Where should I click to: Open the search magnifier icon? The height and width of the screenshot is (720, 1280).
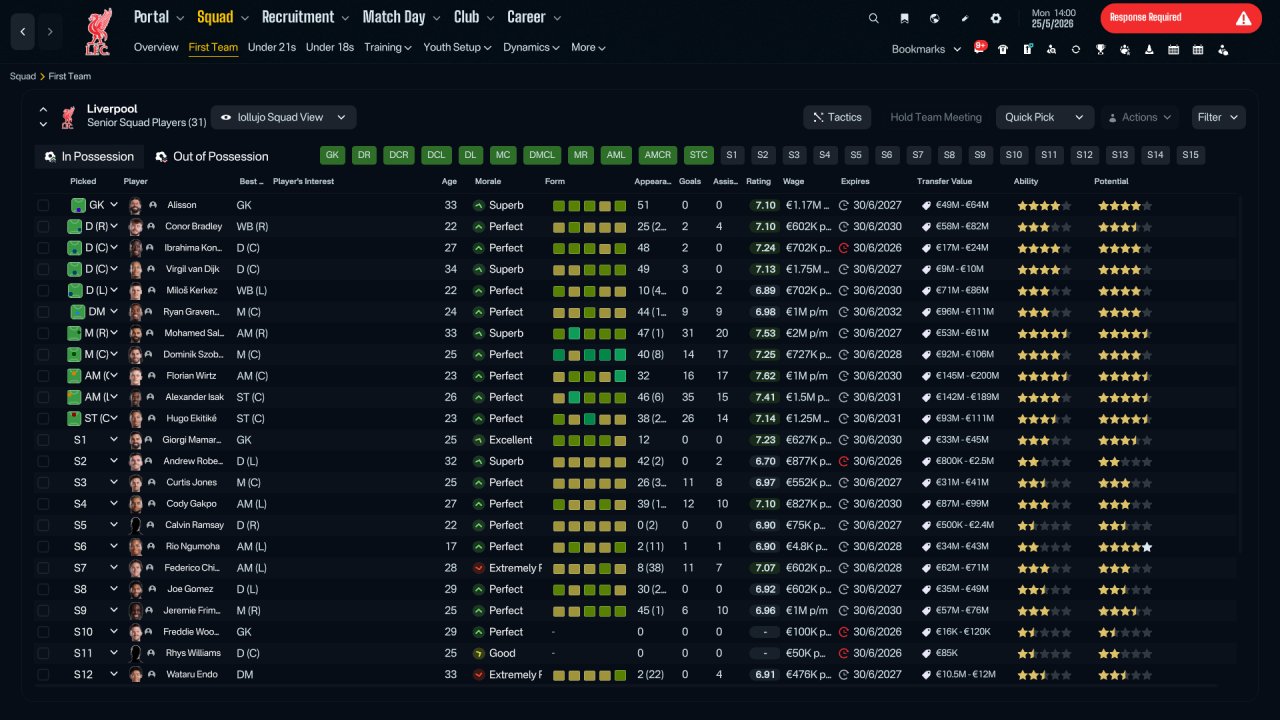[x=873, y=18]
